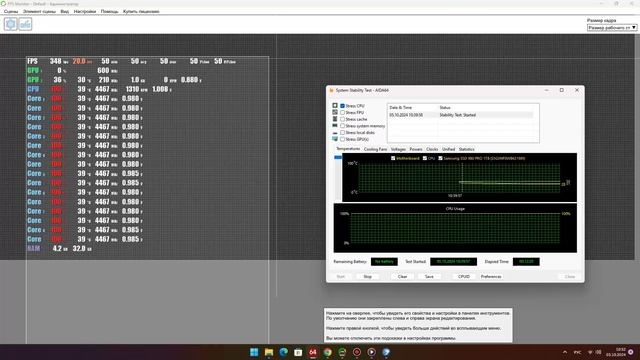The height and width of the screenshot is (360, 640).
Task: Switch to the Voltages tab
Action: point(398,149)
